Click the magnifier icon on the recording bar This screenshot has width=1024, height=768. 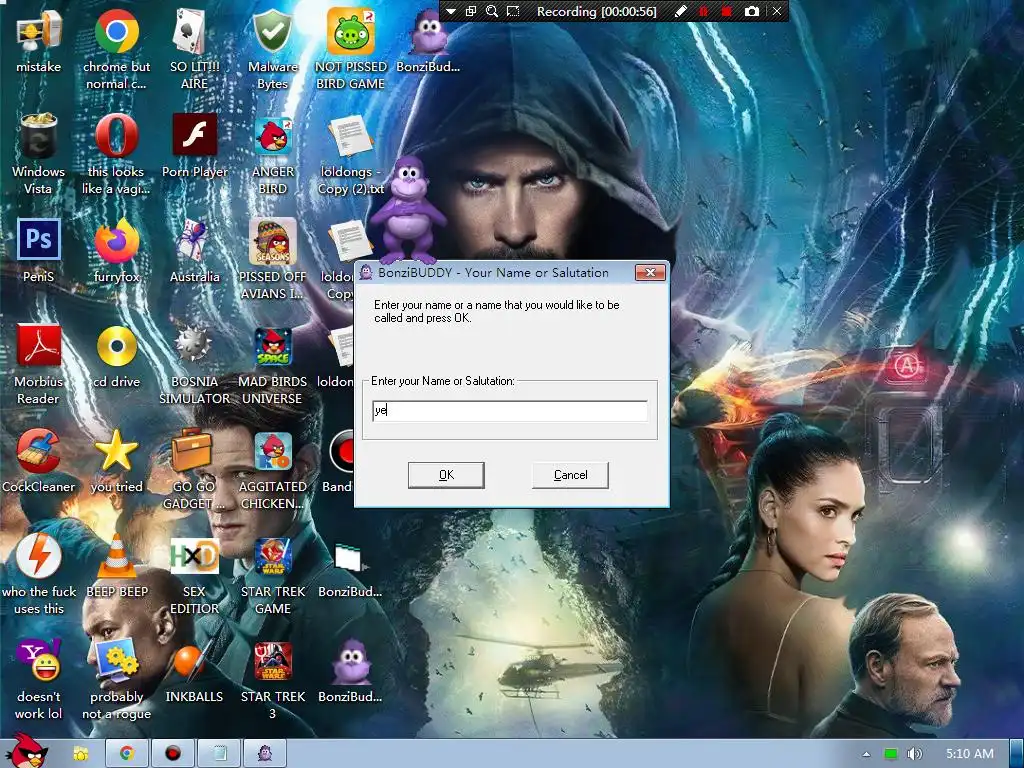point(492,11)
